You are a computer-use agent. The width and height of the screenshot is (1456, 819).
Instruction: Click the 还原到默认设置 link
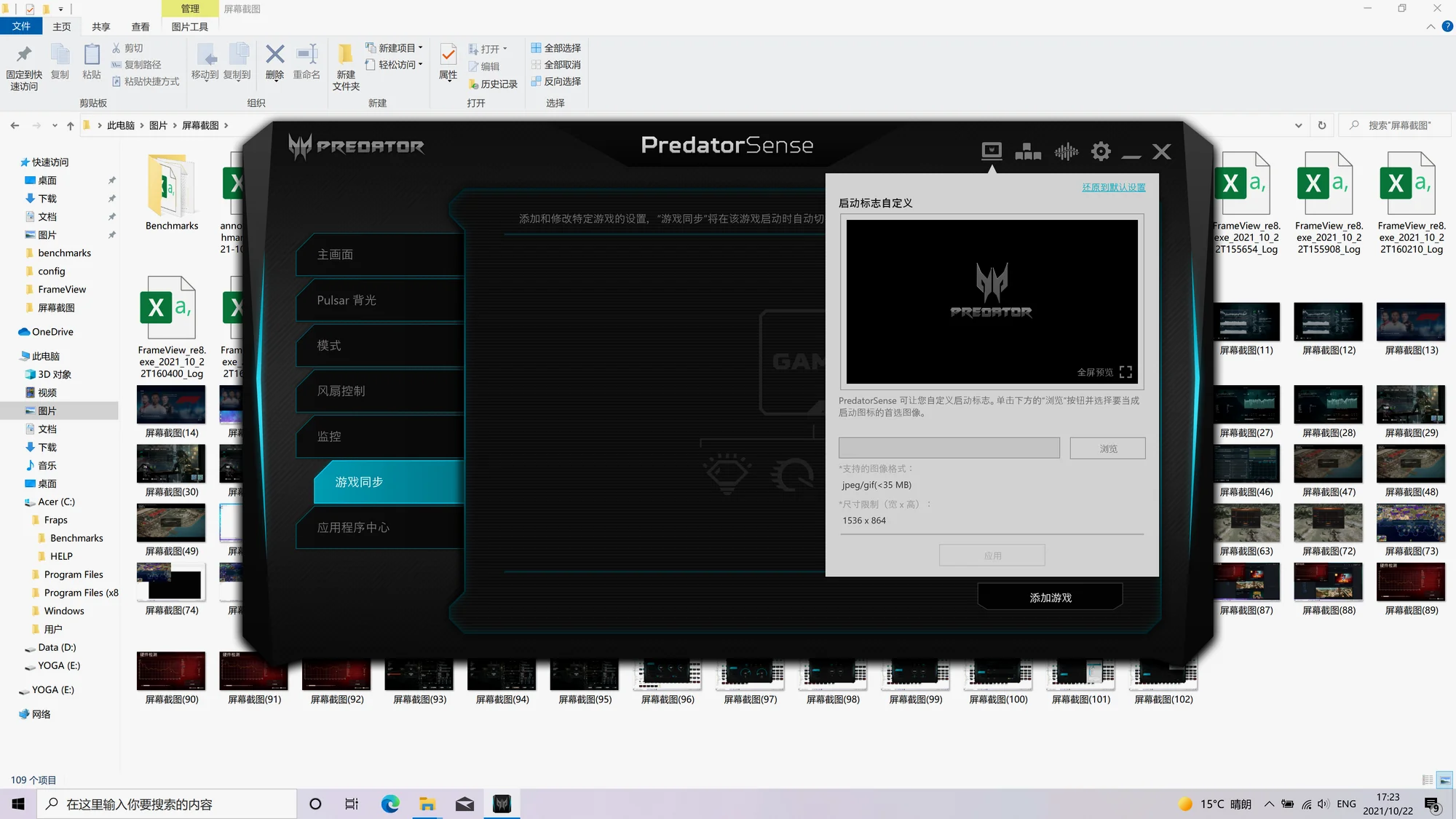[1114, 187]
